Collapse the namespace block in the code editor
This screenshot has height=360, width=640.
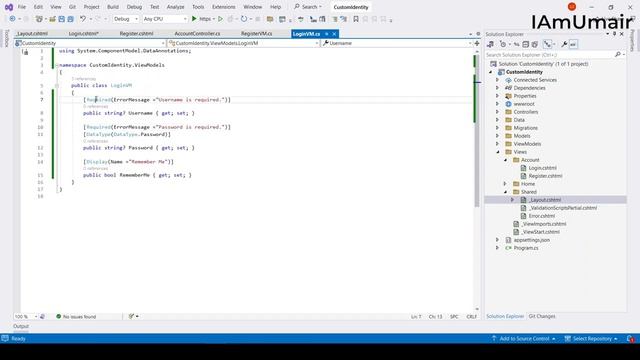click(57, 65)
